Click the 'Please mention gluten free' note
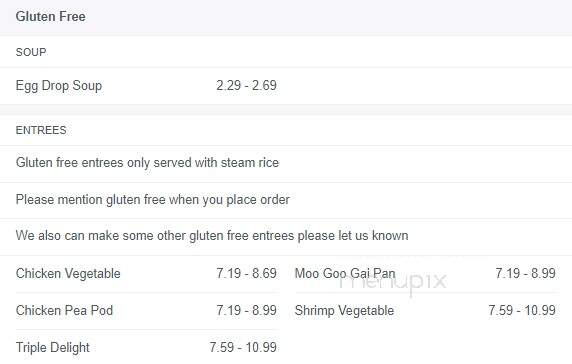572x364 pixels. (x=152, y=200)
